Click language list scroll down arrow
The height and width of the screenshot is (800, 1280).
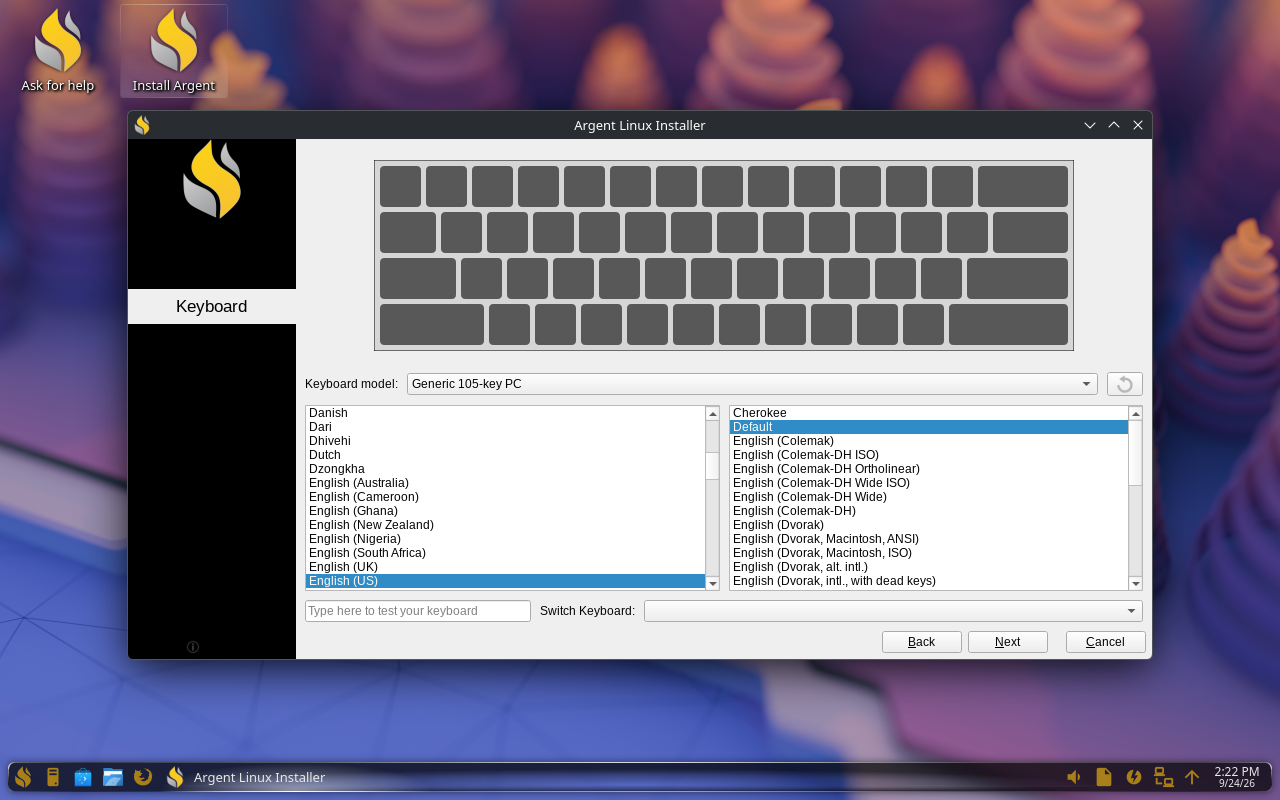713,583
